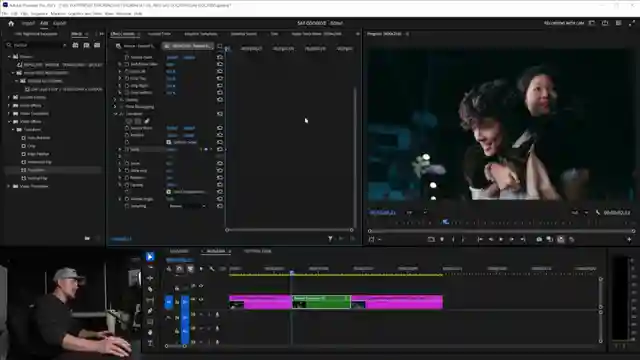The width and height of the screenshot is (640, 360).
Task: Toggle the Rotation stopwatch animation
Action: [x=127, y=178]
